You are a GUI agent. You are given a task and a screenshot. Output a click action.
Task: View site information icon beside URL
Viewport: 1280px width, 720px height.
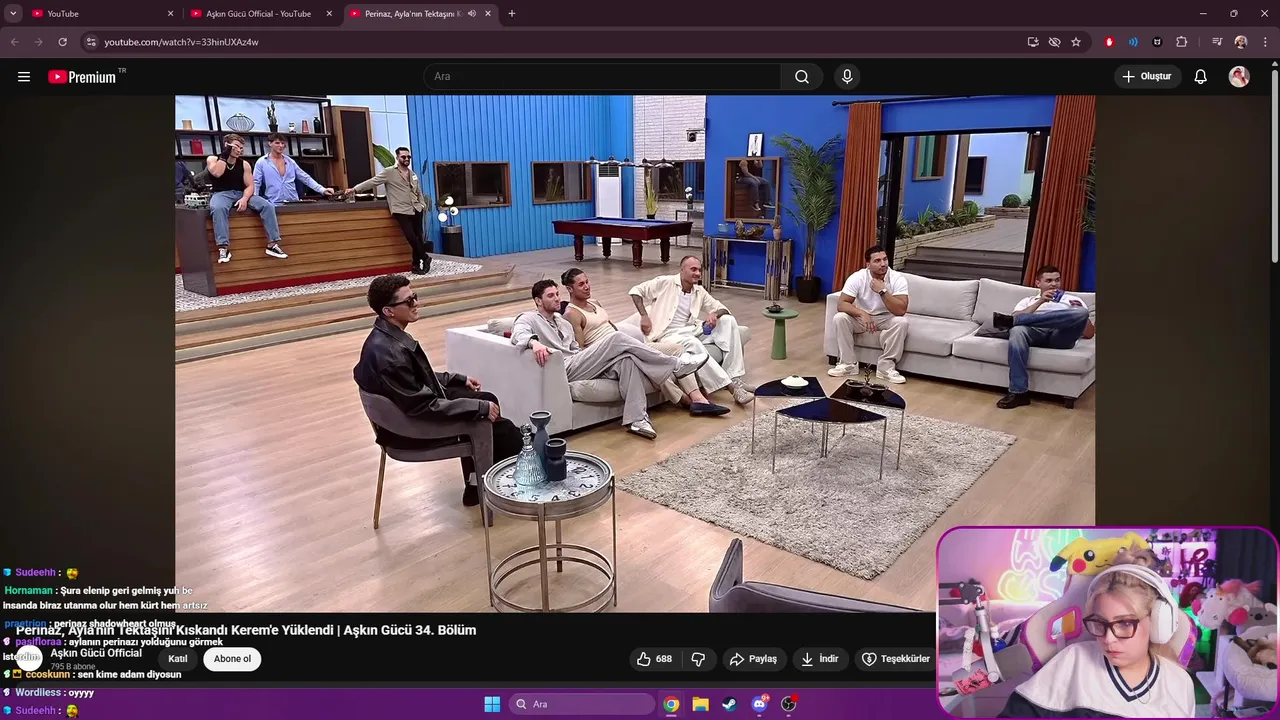click(x=90, y=42)
